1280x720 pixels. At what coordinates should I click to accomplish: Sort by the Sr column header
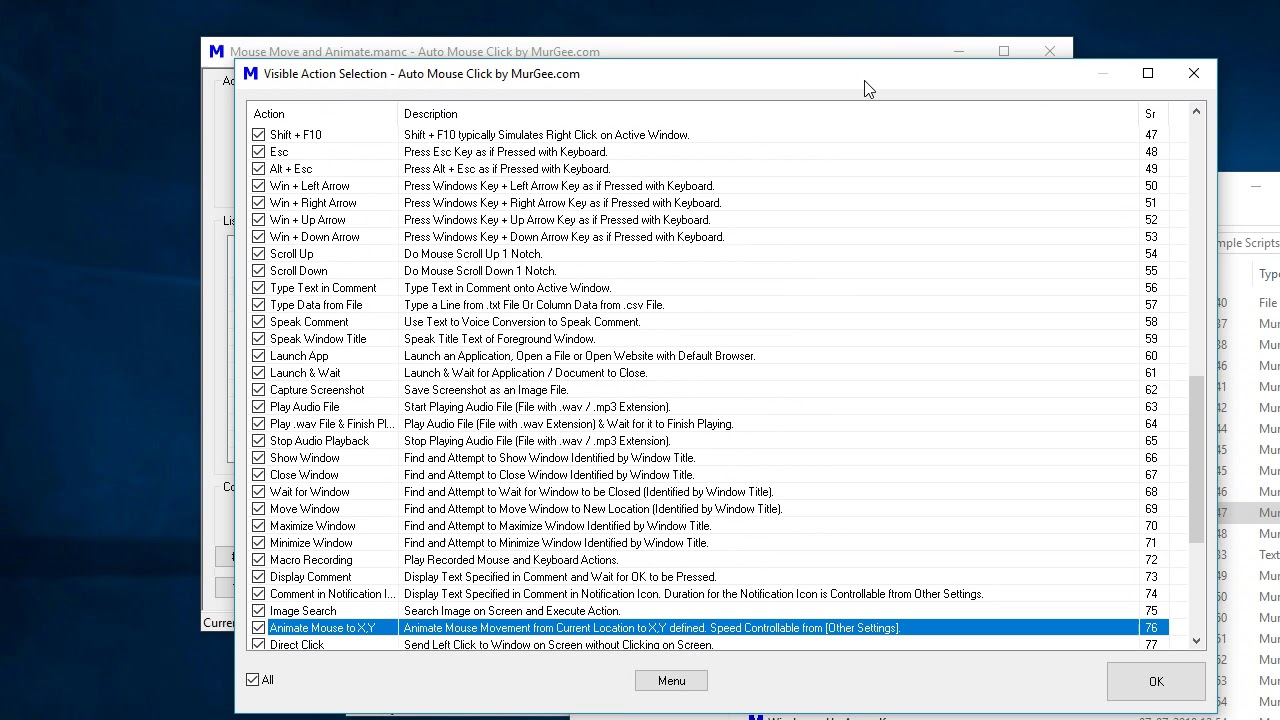point(1153,114)
